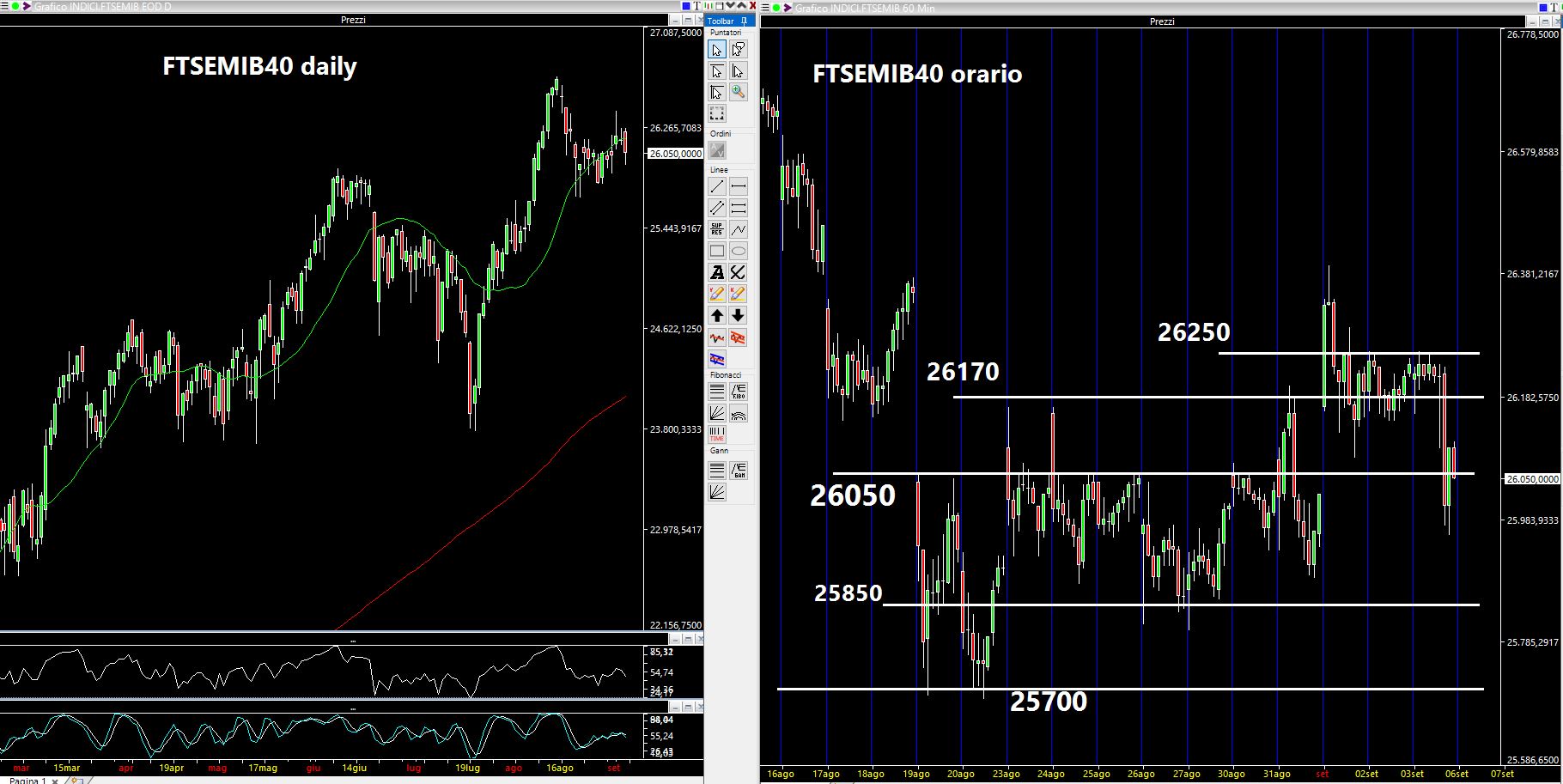Select the rectangle drawing tool
Screen dimensions: 1563x784
tap(717, 251)
